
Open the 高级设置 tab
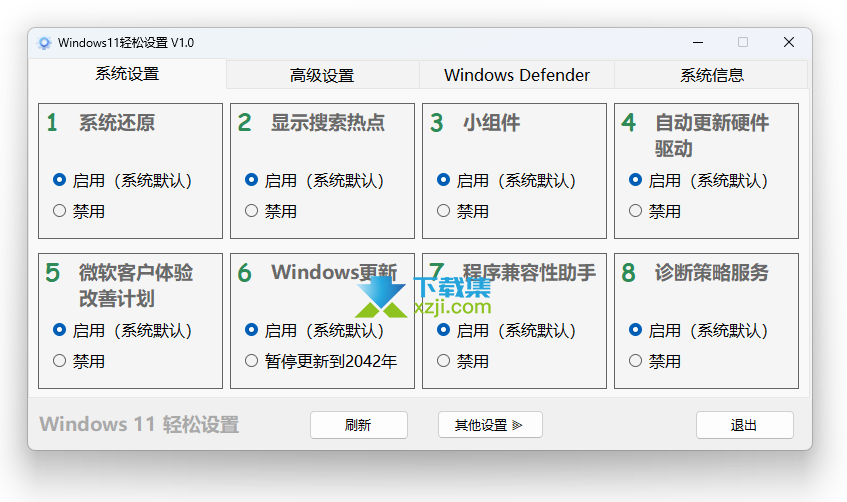322,75
